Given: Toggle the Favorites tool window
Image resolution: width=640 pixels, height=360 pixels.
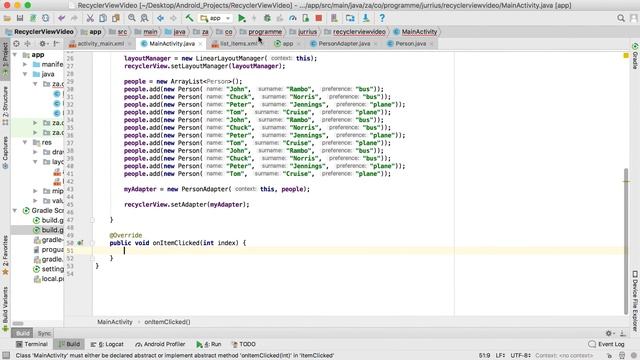Looking at the screenshot, I should coord(5,255).
